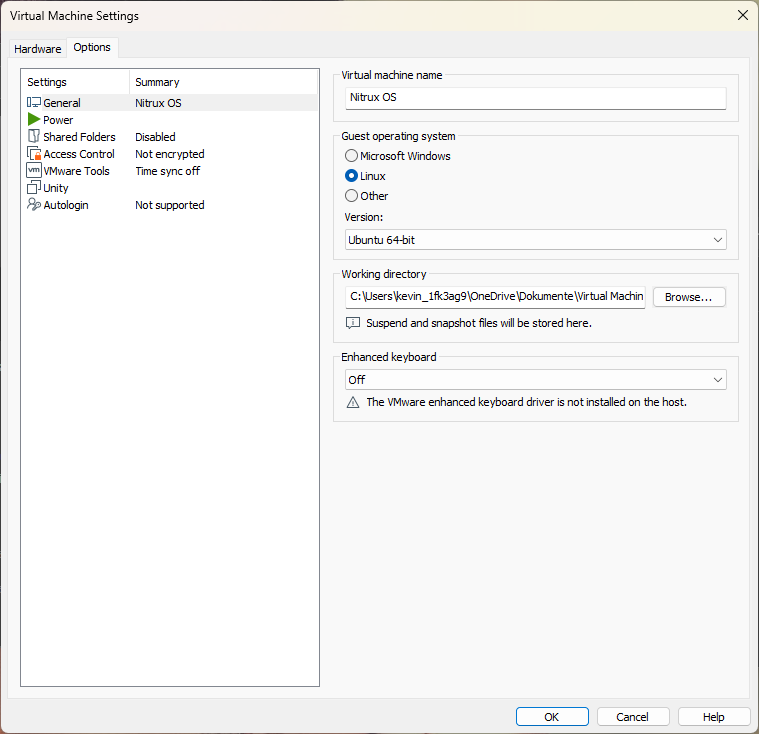This screenshot has width=759, height=734.
Task: Click the Unity windows icon
Action: click(34, 187)
